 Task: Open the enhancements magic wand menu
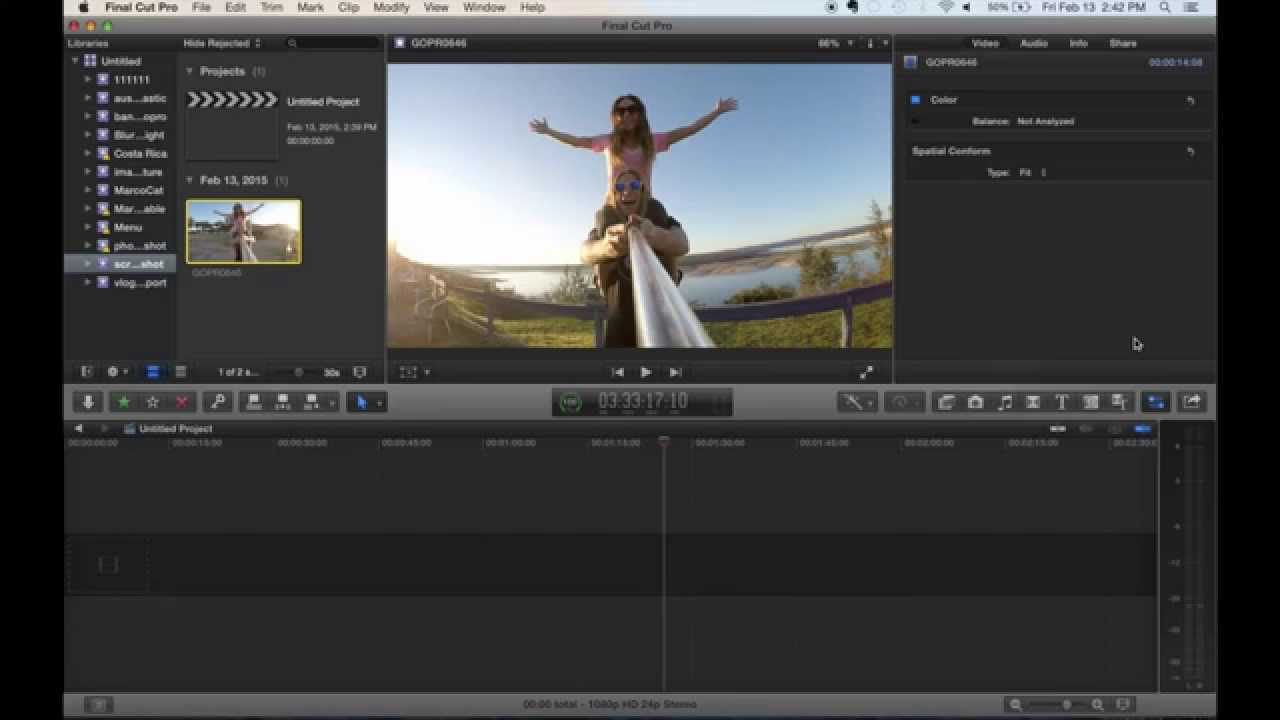(856, 402)
